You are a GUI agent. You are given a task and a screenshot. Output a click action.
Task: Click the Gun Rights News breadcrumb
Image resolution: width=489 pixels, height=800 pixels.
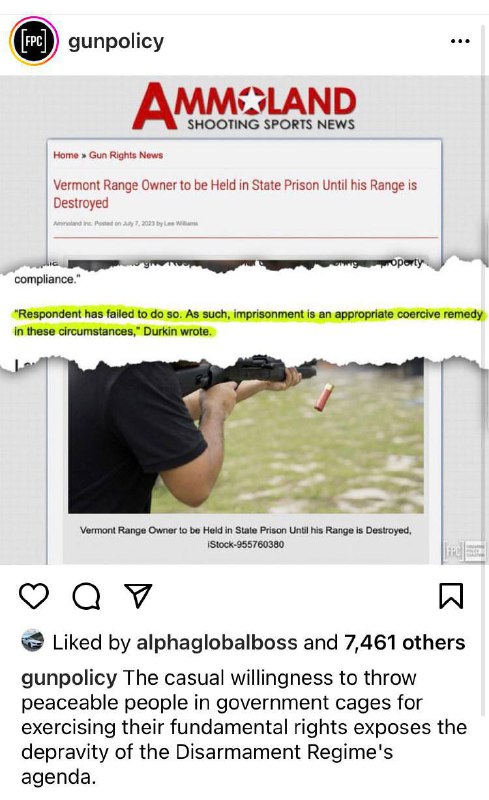point(126,155)
